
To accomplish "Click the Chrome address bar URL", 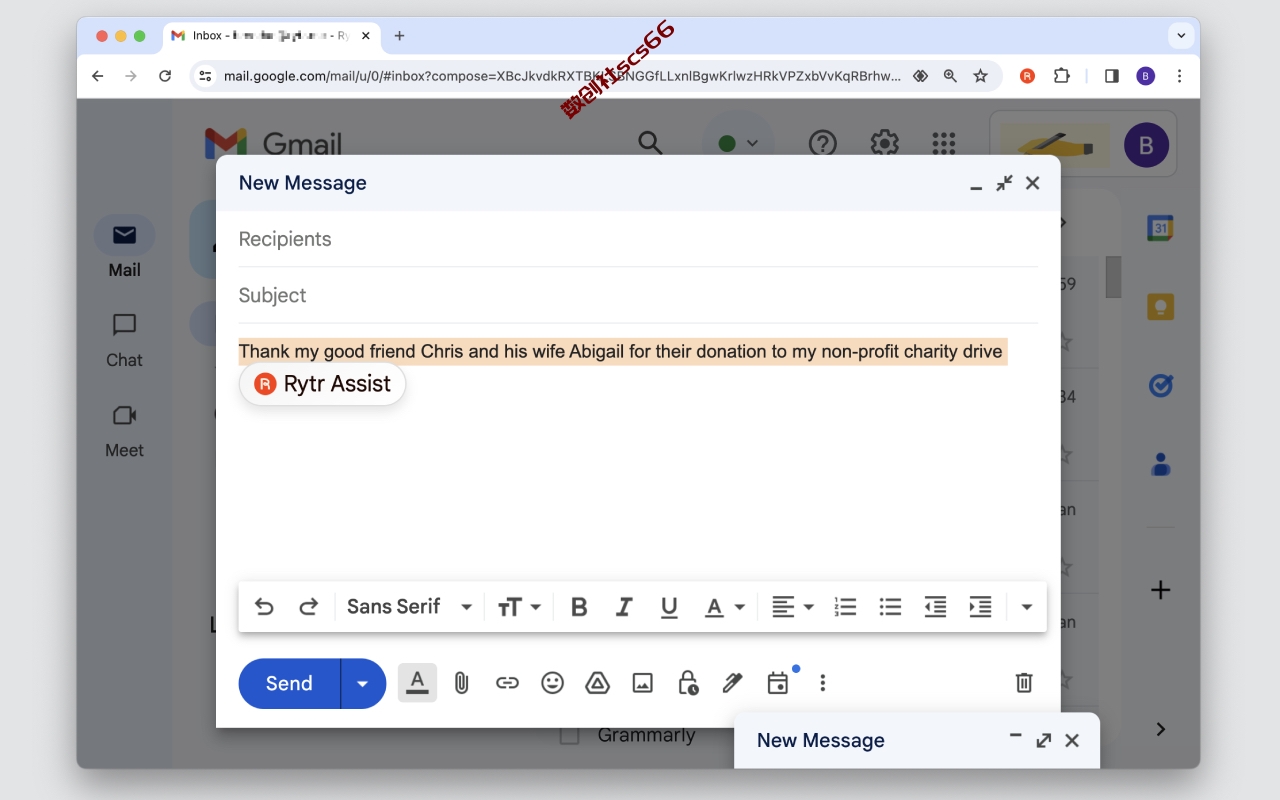I will tap(562, 76).
